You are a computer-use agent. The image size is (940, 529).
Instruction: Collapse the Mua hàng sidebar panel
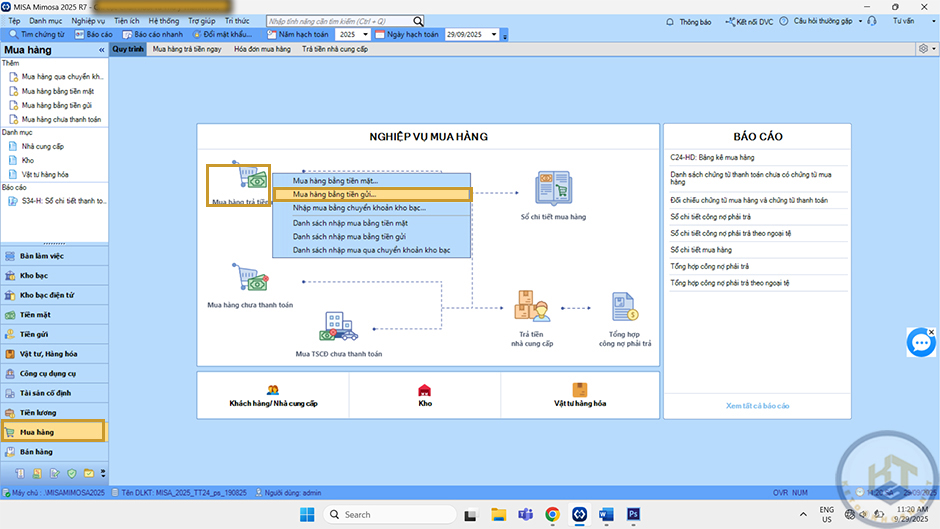(101, 50)
